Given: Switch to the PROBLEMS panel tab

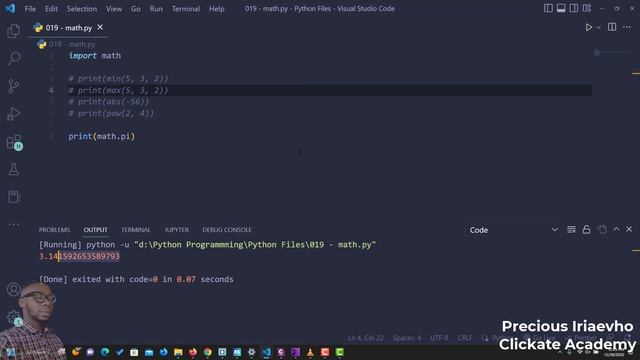Looking at the screenshot, I should [x=54, y=230].
